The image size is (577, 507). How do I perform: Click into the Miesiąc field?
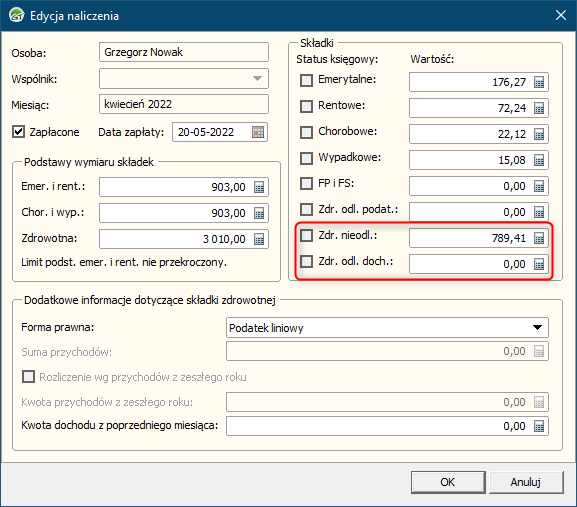184,104
